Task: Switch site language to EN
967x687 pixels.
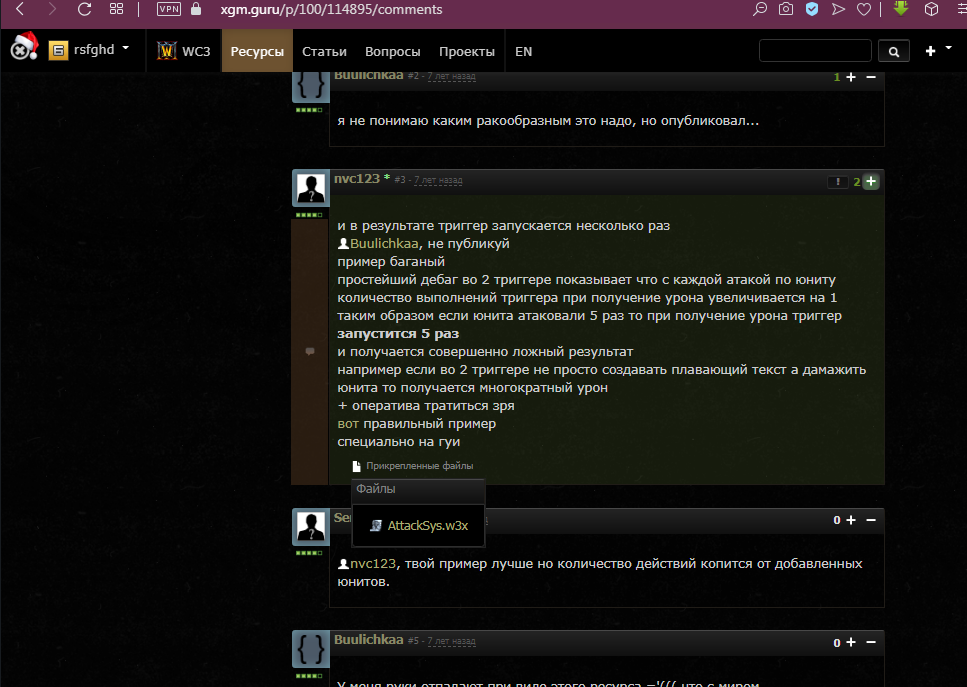Action: click(x=524, y=51)
